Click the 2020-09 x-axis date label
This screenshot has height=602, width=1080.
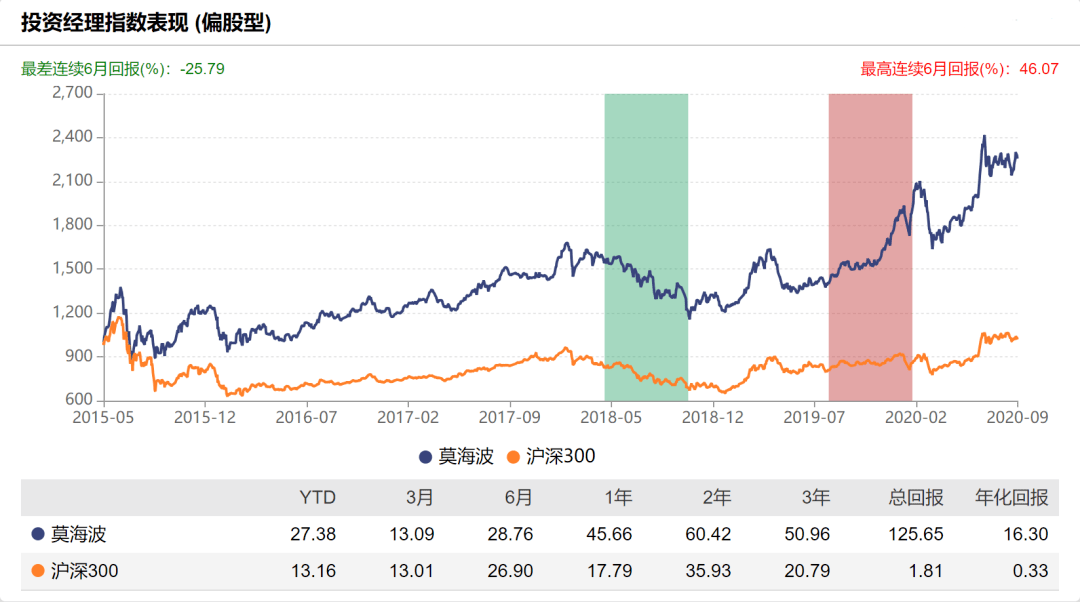(1017, 417)
